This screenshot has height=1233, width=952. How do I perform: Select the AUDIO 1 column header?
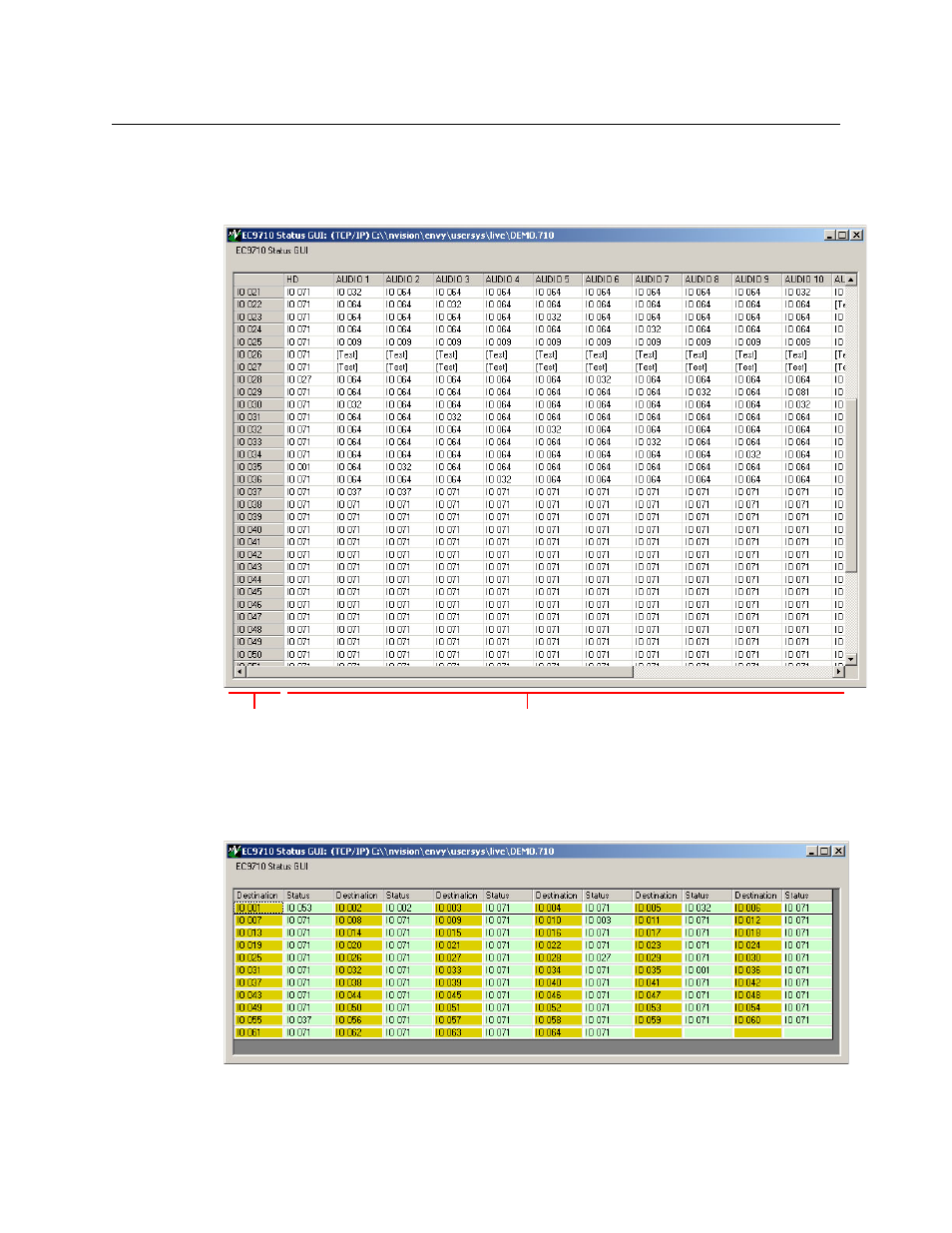click(x=358, y=280)
